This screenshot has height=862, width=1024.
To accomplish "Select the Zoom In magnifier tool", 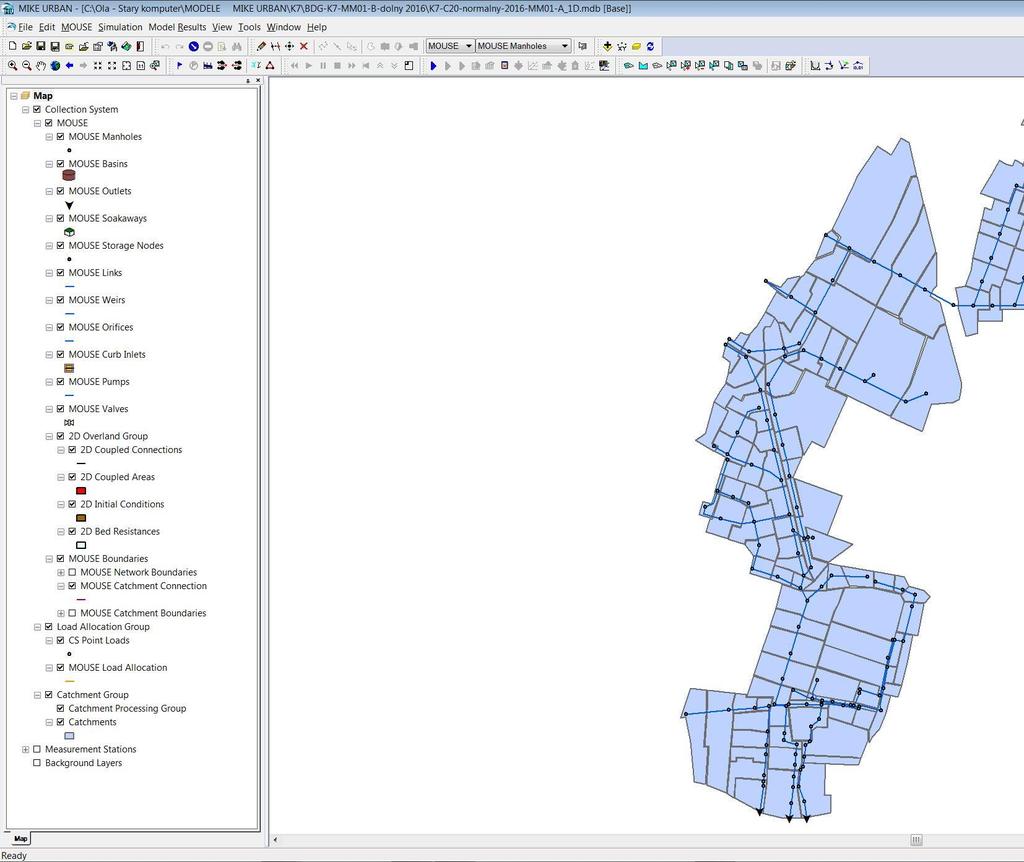I will pyautogui.click(x=12, y=65).
